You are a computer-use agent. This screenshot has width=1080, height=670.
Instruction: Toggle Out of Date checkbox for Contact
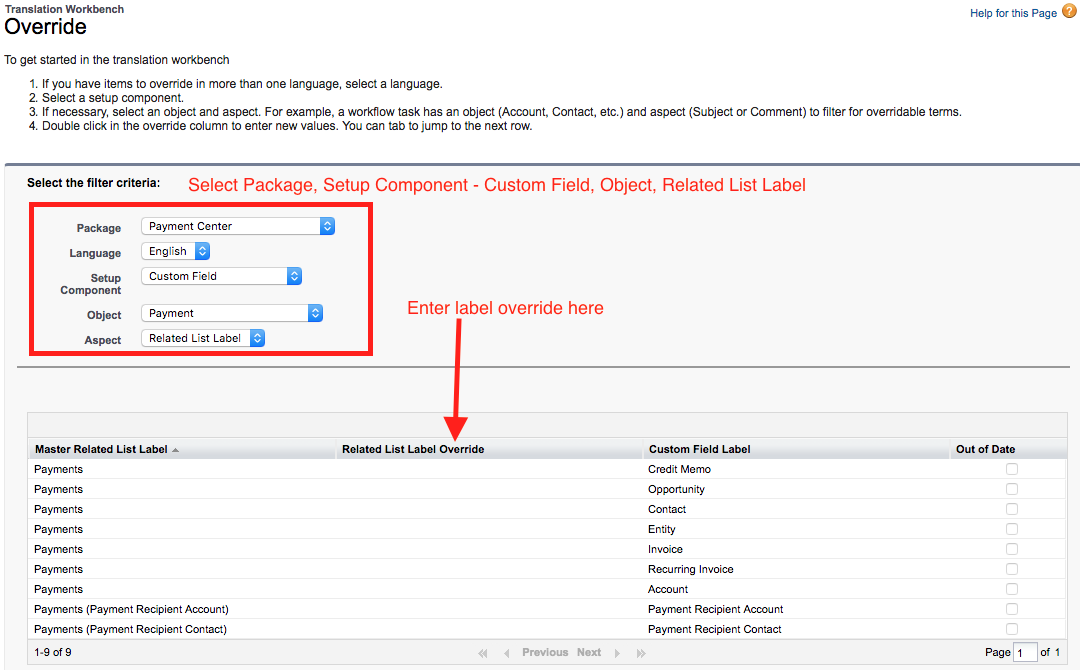click(x=1011, y=509)
